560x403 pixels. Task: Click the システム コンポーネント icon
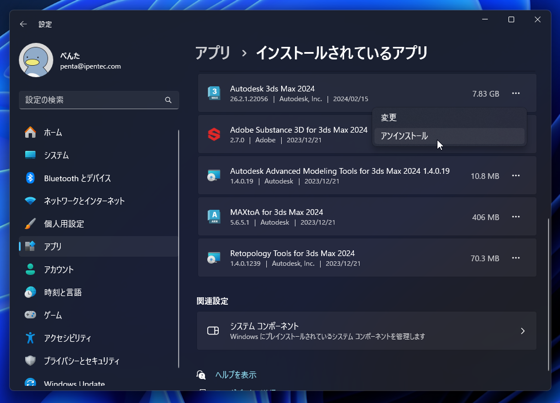pyautogui.click(x=213, y=331)
